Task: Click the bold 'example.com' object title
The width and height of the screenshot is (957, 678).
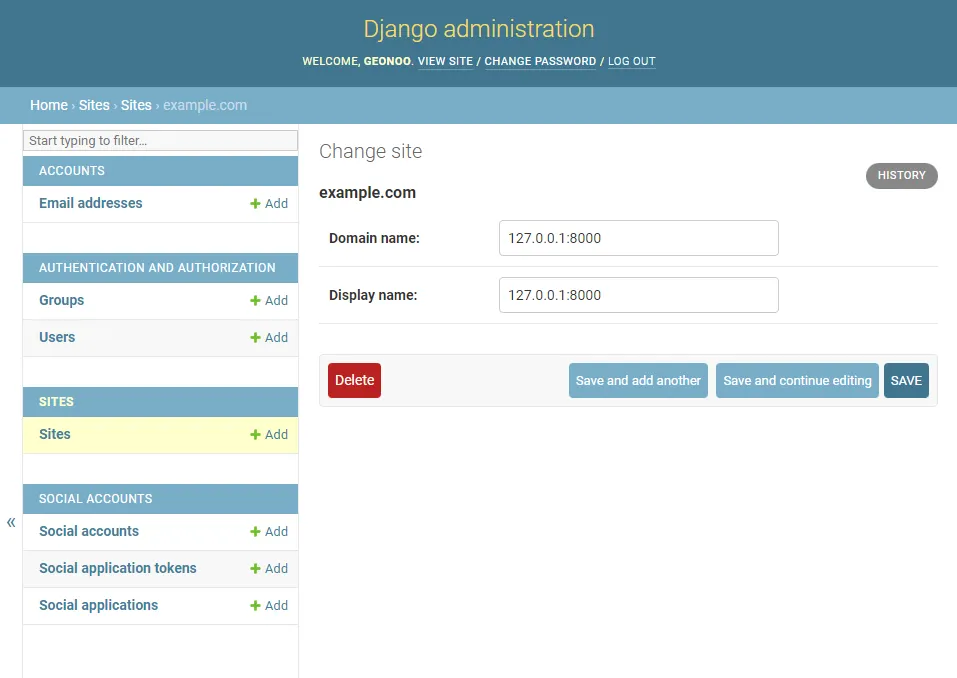Action: coord(367,192)
